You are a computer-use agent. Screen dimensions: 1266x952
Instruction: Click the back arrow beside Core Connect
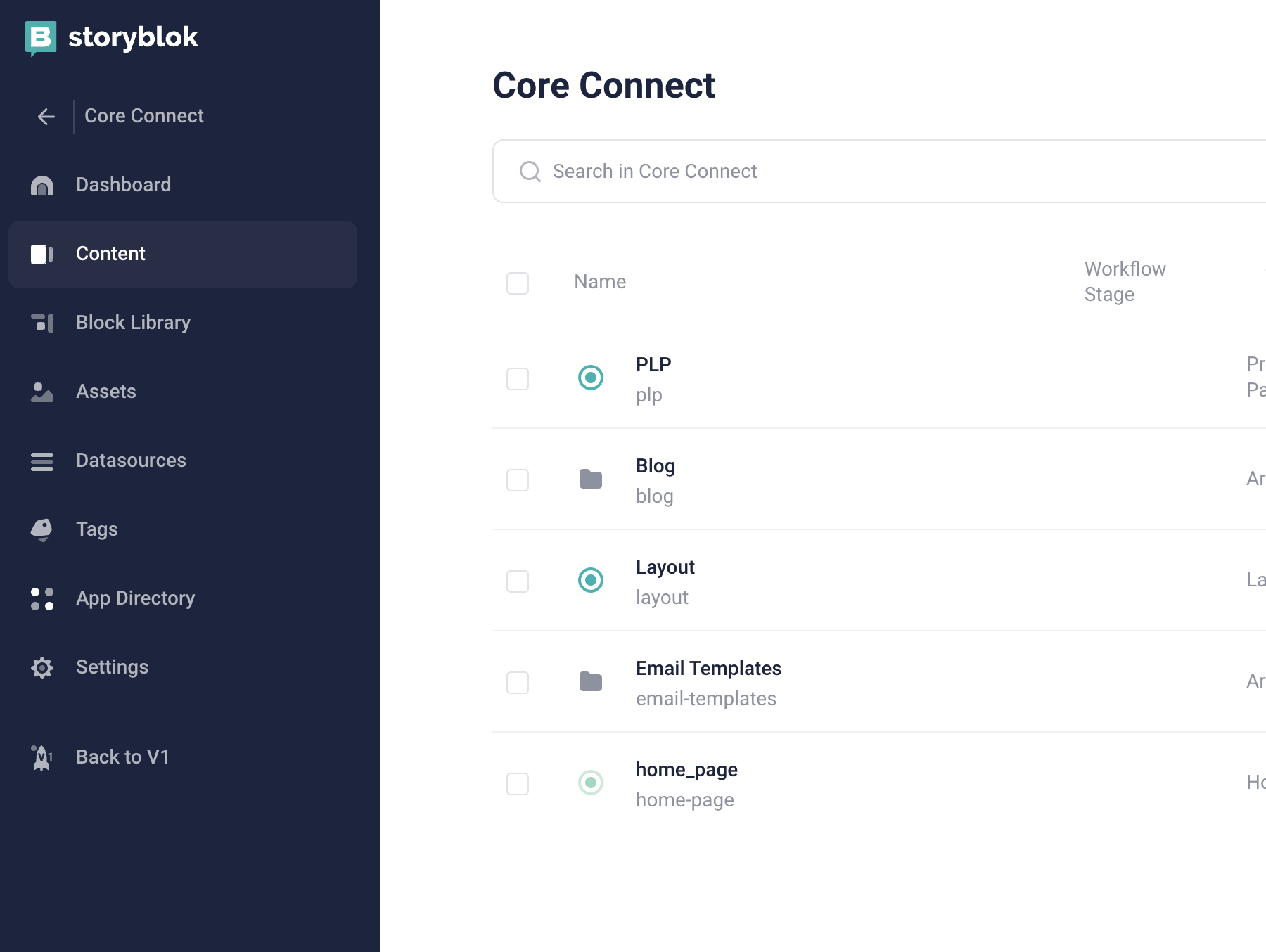click(x=46, y=116)
